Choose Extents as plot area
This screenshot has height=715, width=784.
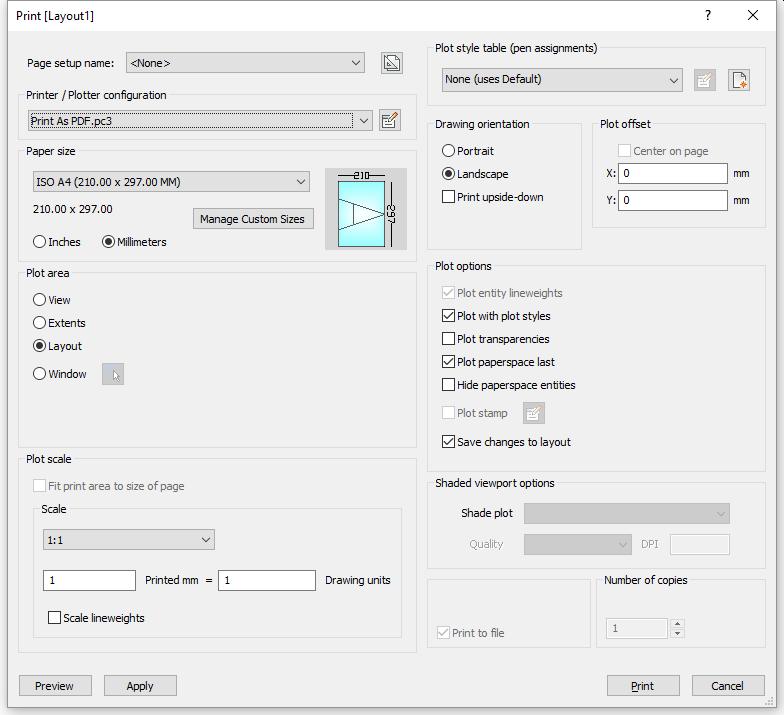[40, 323]
